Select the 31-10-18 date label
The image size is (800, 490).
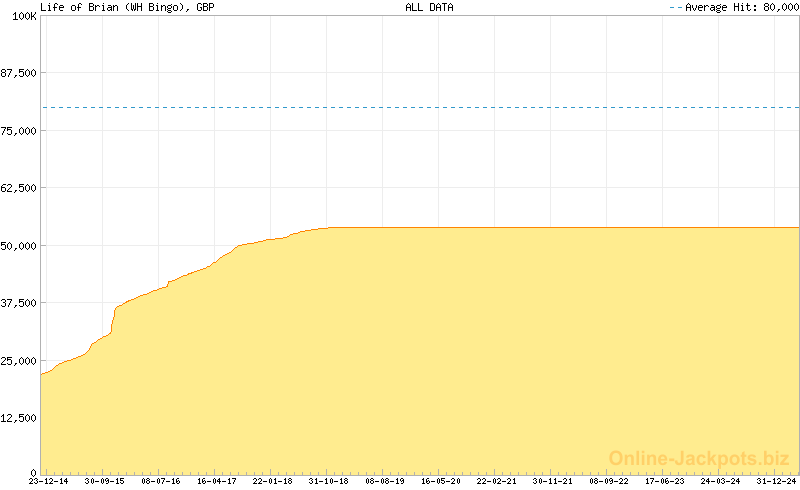329,481
